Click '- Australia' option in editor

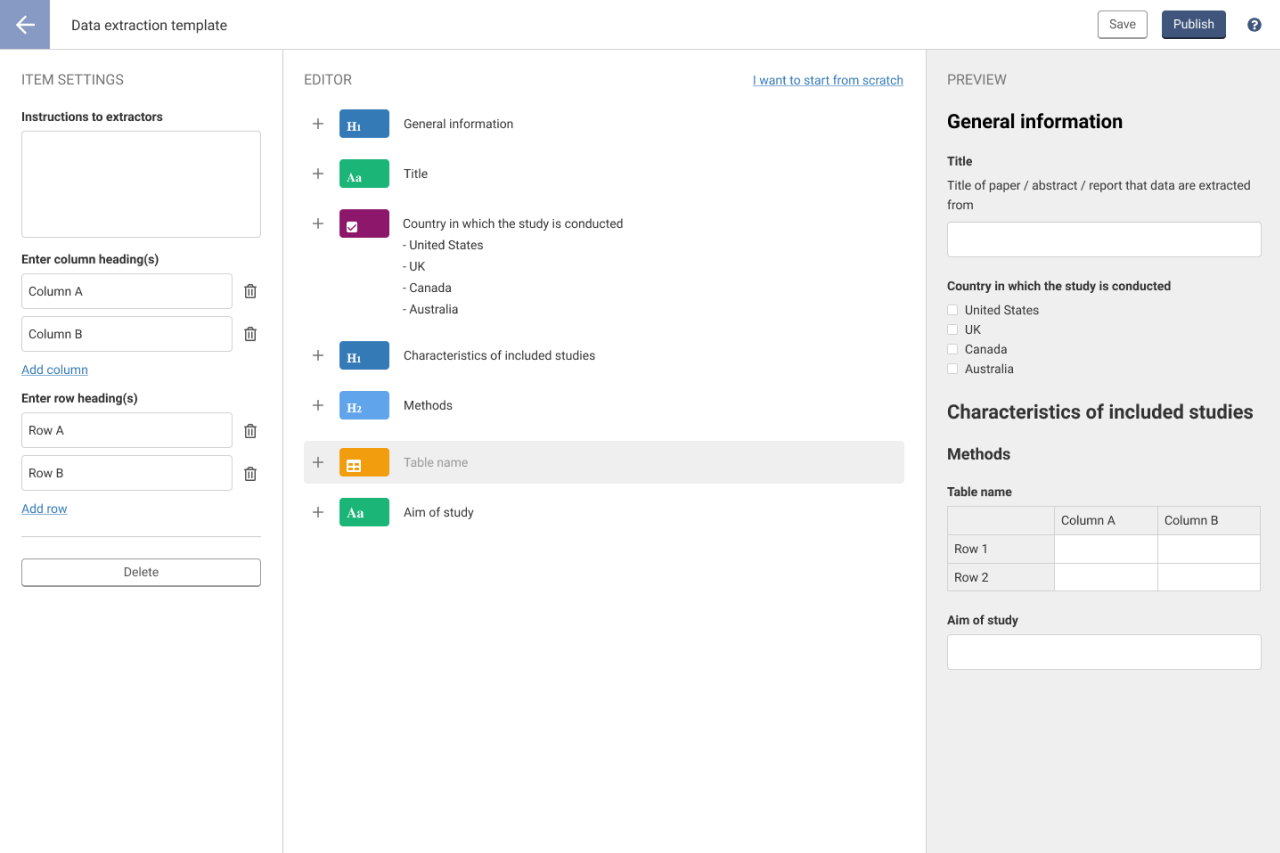tap(430, 310)
